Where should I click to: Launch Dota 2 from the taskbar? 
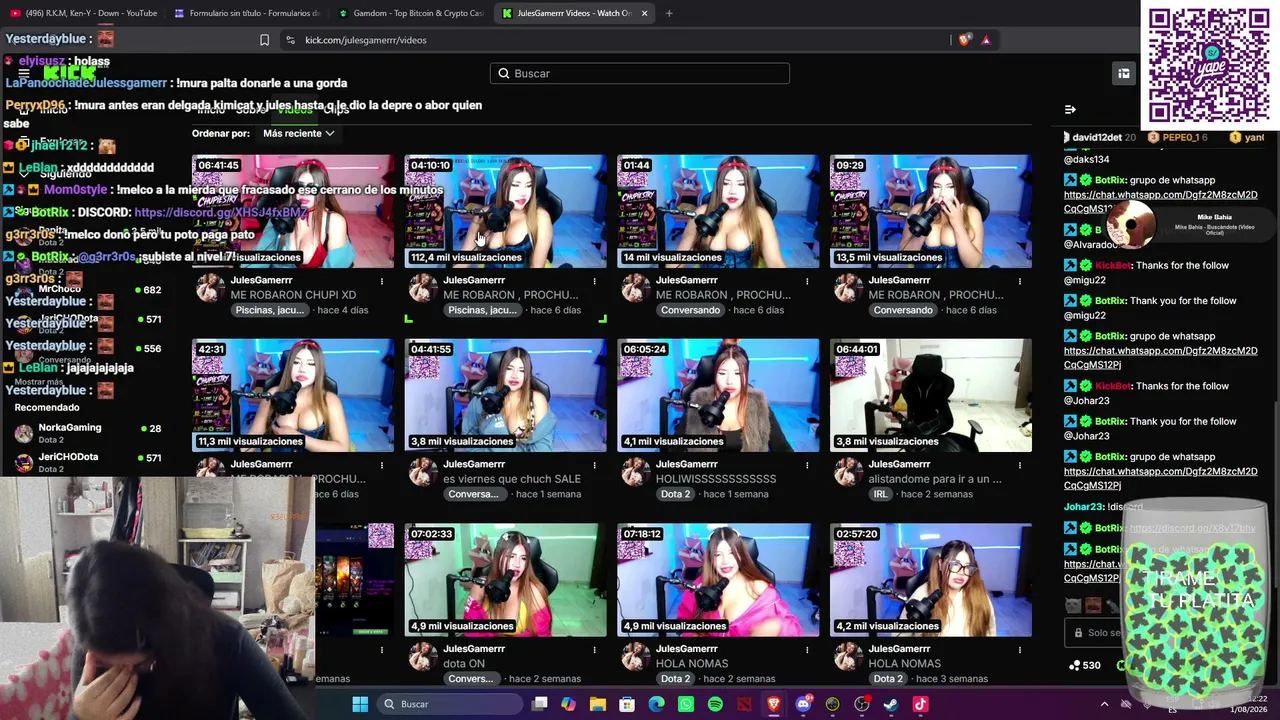pos(744,704)
